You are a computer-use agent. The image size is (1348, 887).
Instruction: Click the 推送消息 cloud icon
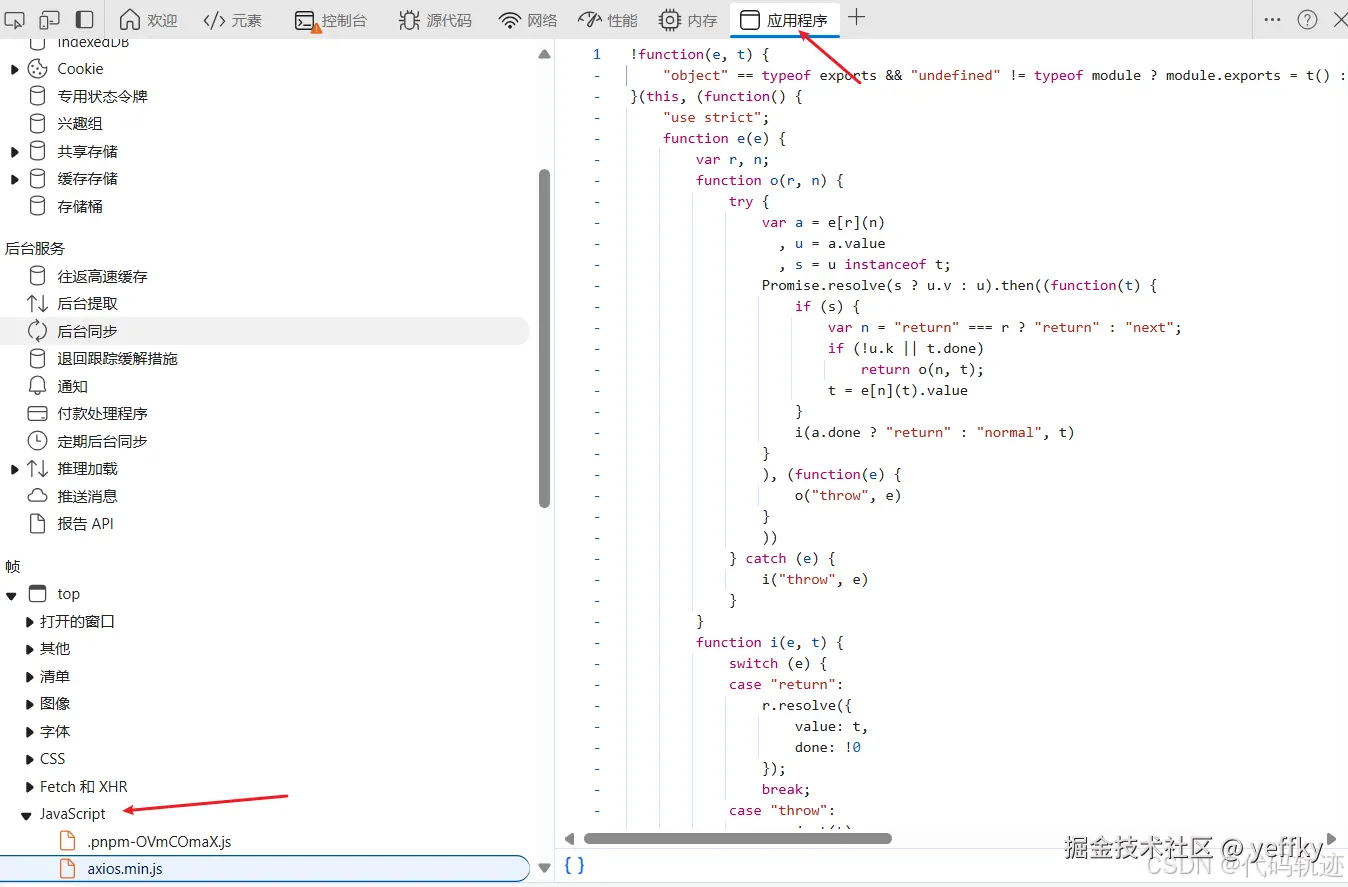click(37, 496)
